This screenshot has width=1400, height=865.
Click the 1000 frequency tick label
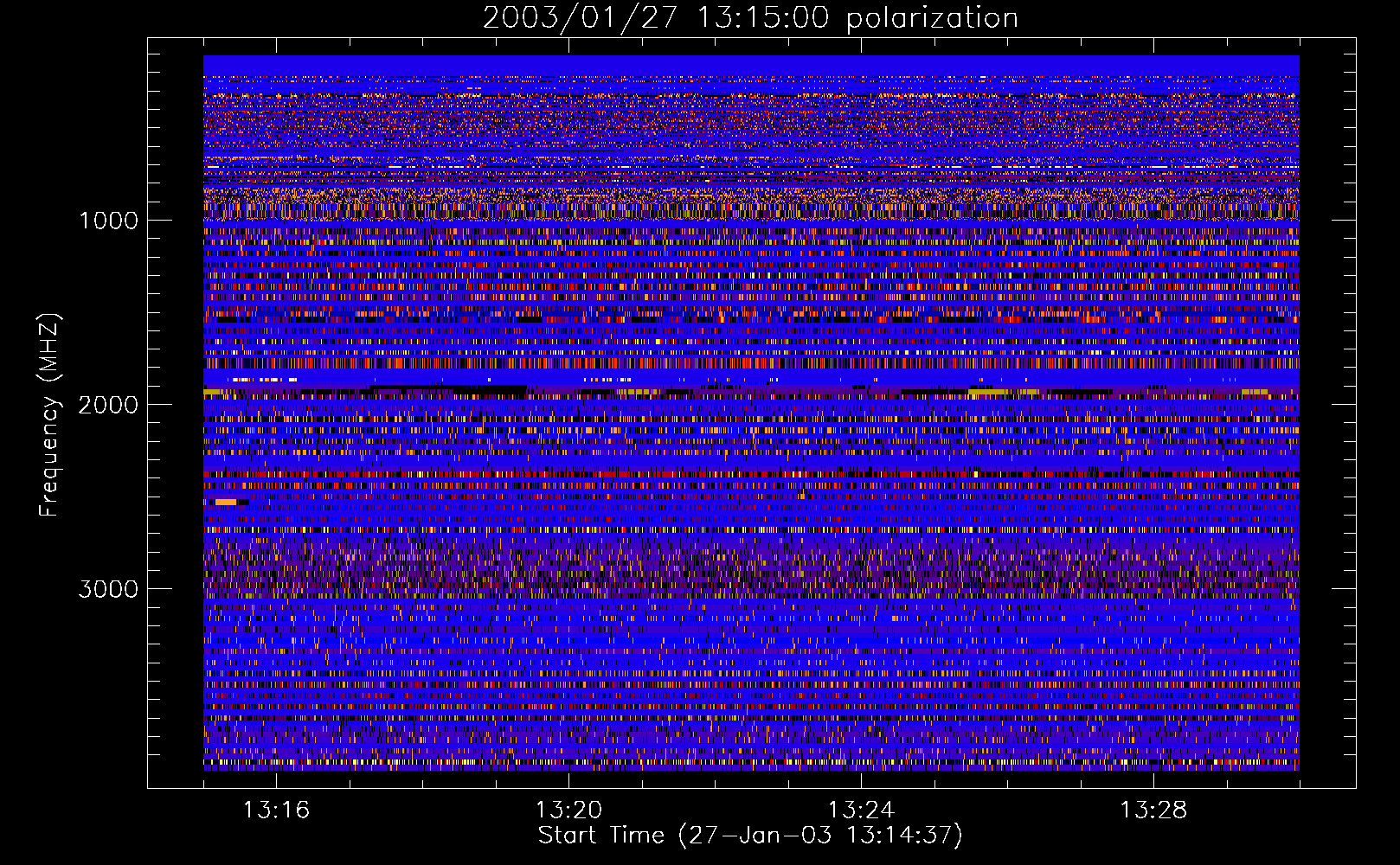(x=108, y=221)
